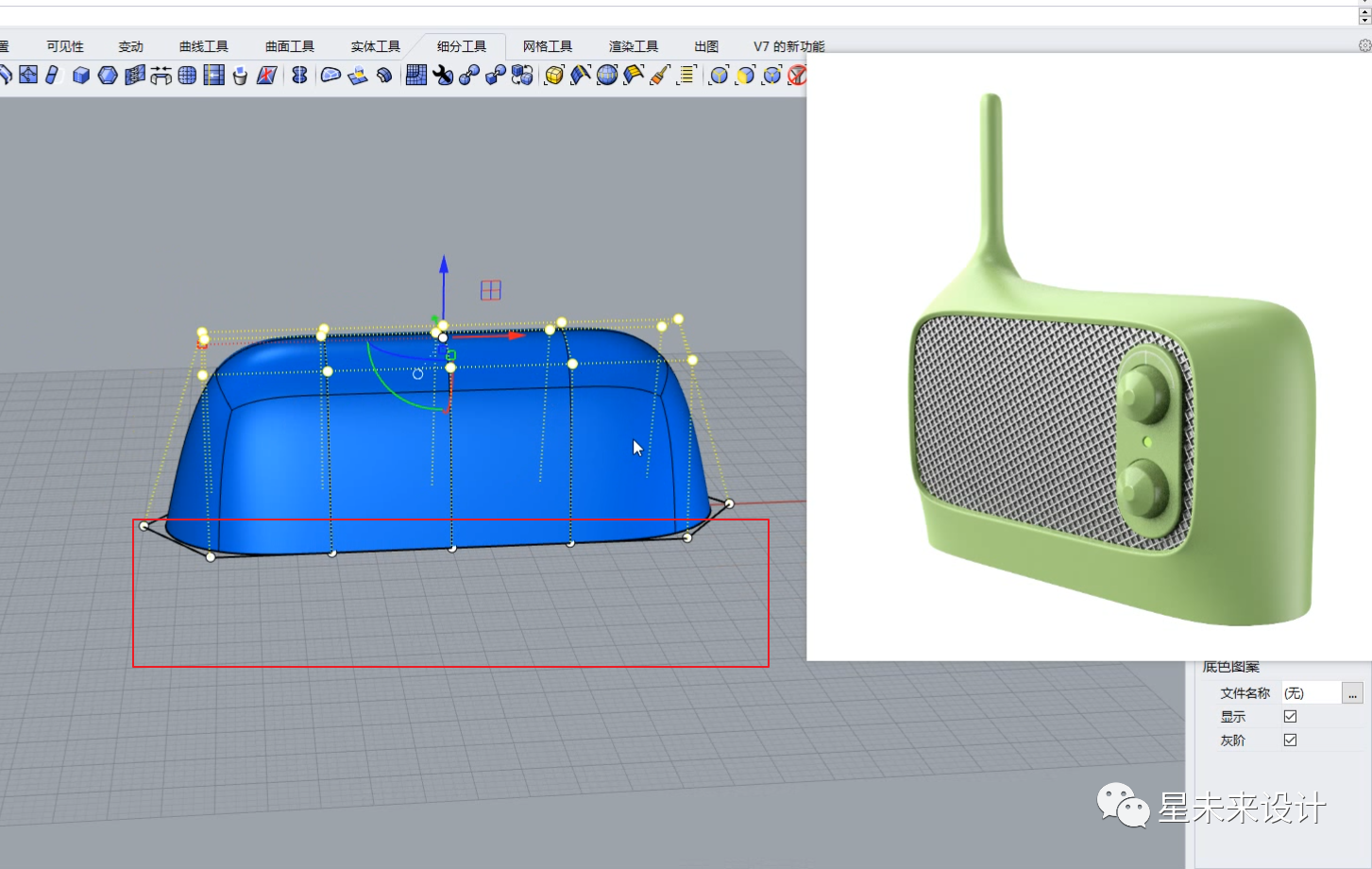This screenshot has height=869, width=1372.
Task: Click the reflect symmetry figure-eight icon
Action: coord(299,76)
